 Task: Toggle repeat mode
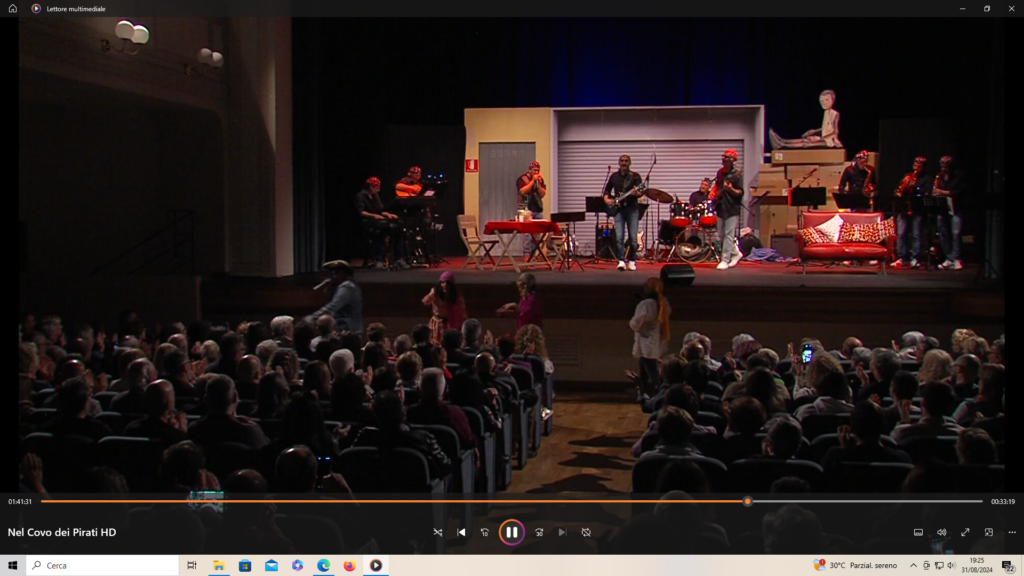[586, 532]
